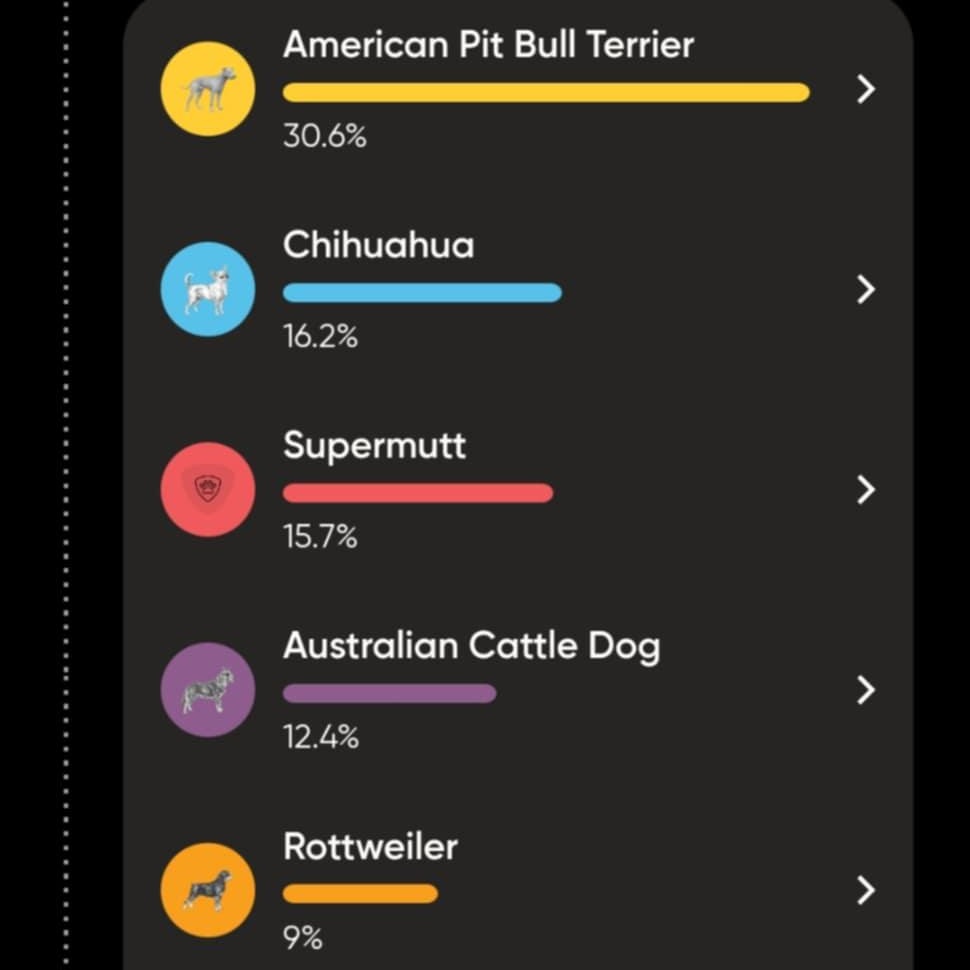Select the Australian Cattle Dog title
Image resolution: width=970 pixels, height=970 pixels.
(x=471, y=646)
